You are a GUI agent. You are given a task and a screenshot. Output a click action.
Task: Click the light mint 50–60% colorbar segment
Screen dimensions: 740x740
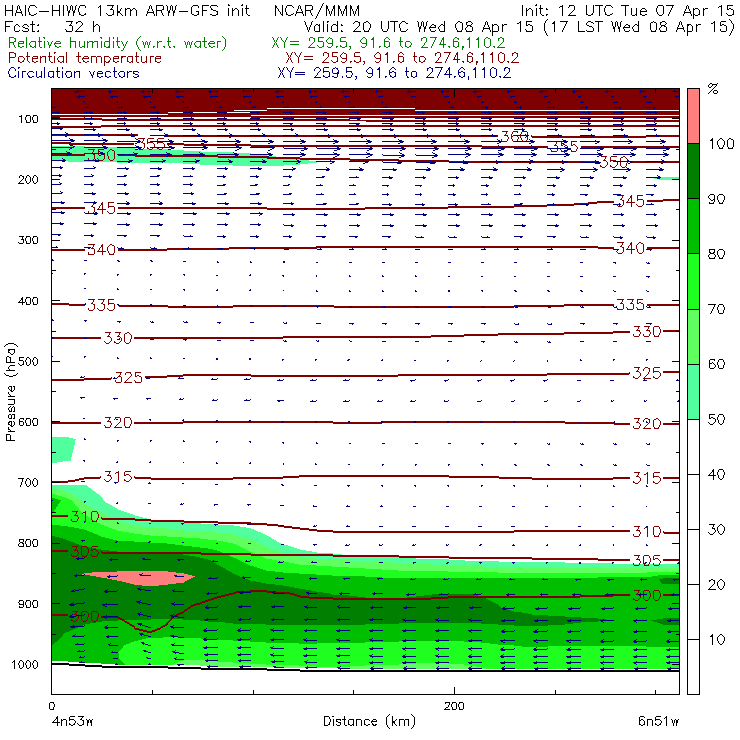(693, 392)
